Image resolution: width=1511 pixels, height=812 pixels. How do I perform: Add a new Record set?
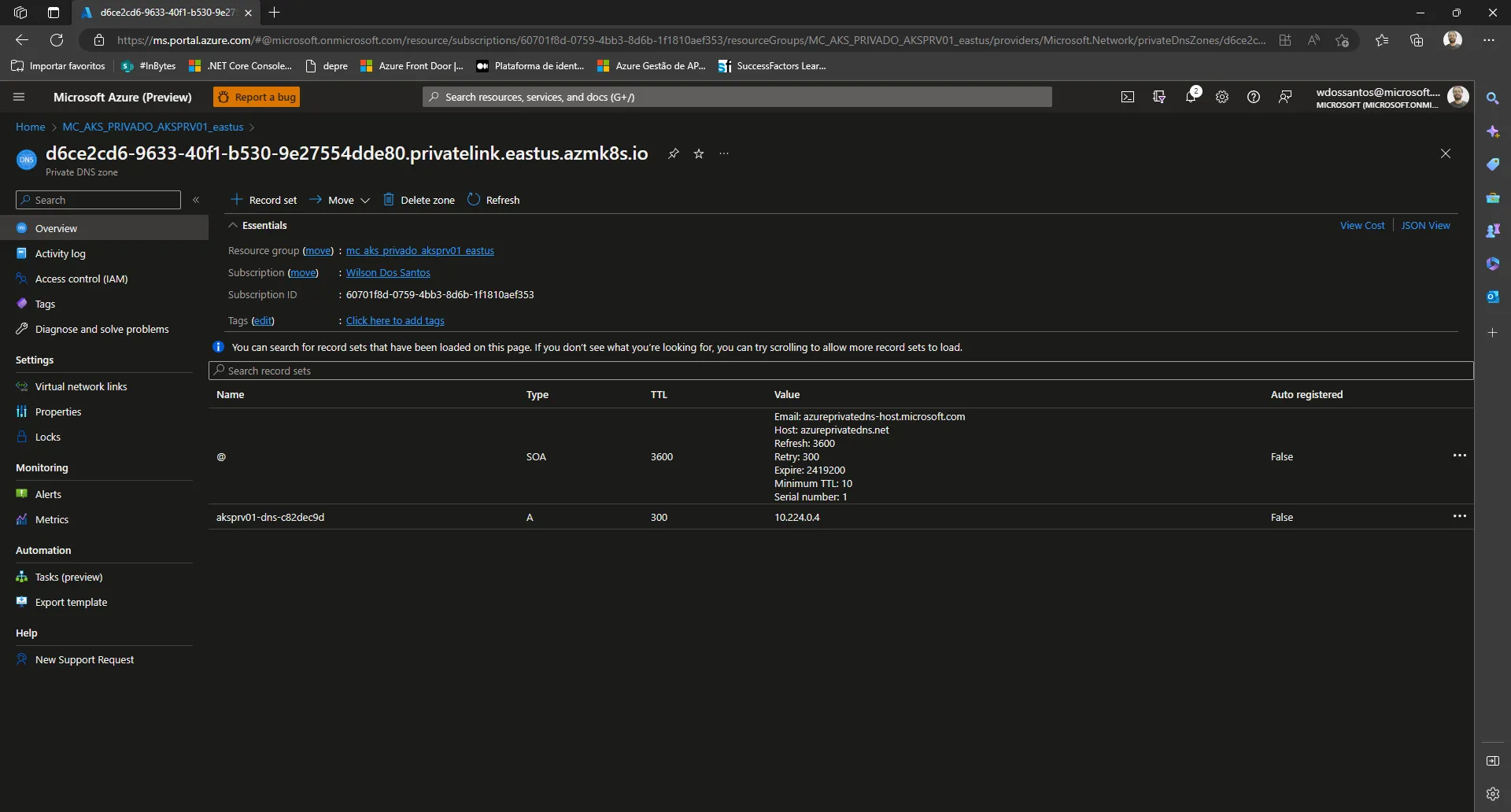pyautogui.click(x=264, y=200)
